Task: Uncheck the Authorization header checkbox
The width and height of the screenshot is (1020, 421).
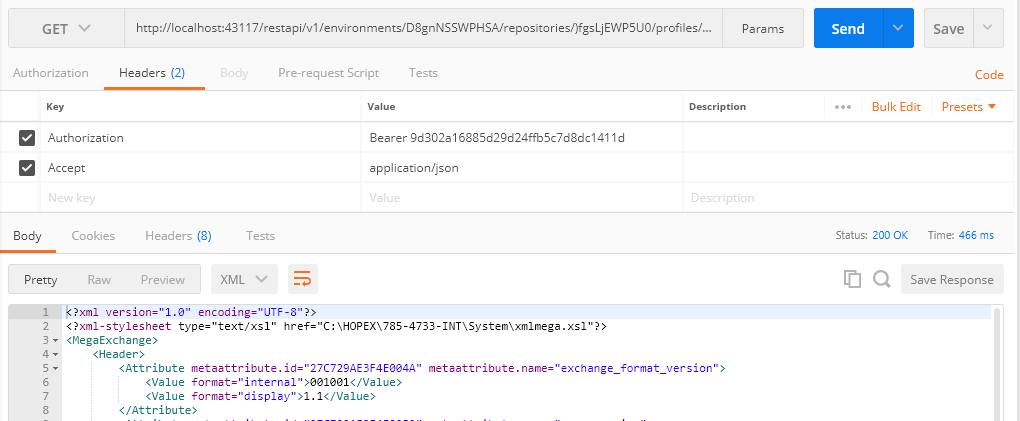Action: point(27,138)
